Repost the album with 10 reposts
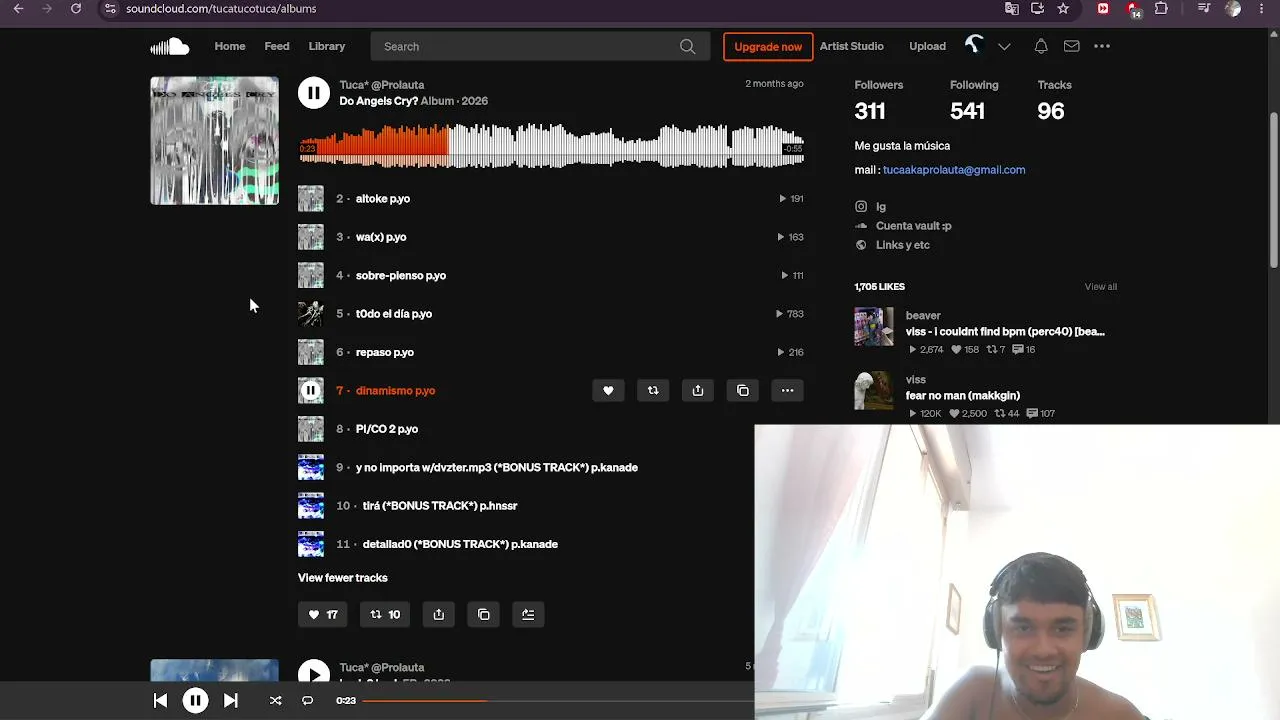The image size is (1280, 720). [x=385, y=615]
